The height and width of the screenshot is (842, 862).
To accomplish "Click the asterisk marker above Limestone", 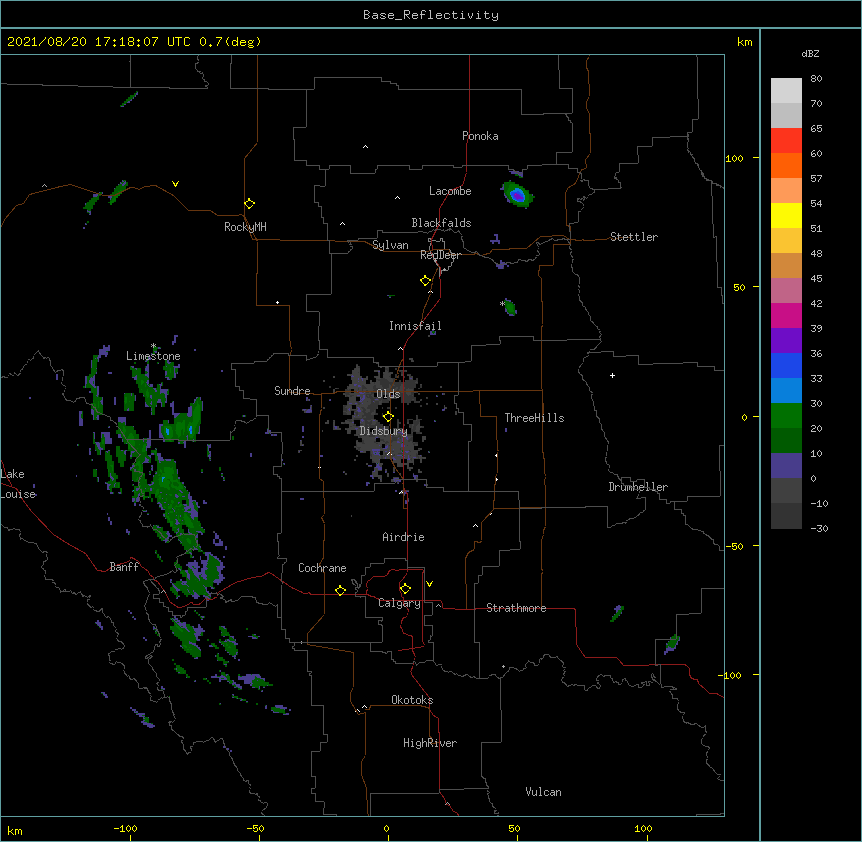I will (x=153, y=346).
